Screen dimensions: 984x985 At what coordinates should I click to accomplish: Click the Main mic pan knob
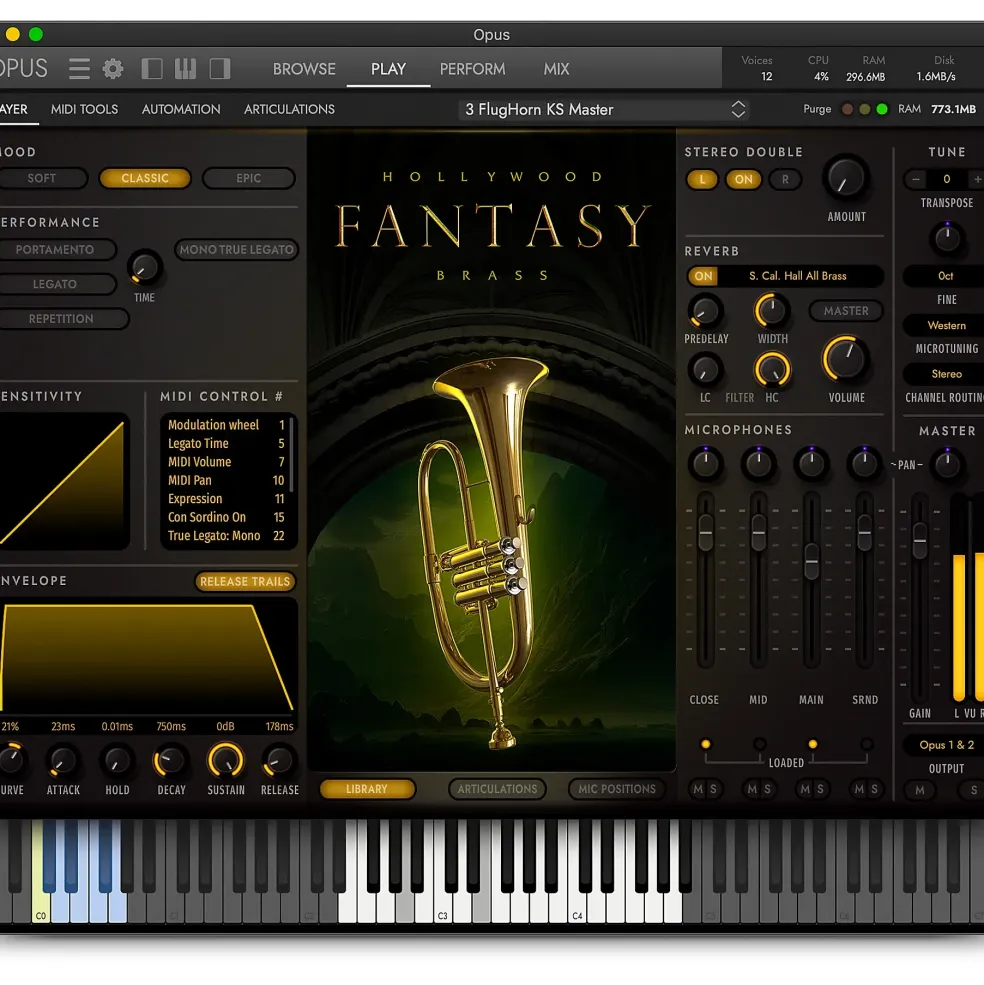(x=811, y=464)
